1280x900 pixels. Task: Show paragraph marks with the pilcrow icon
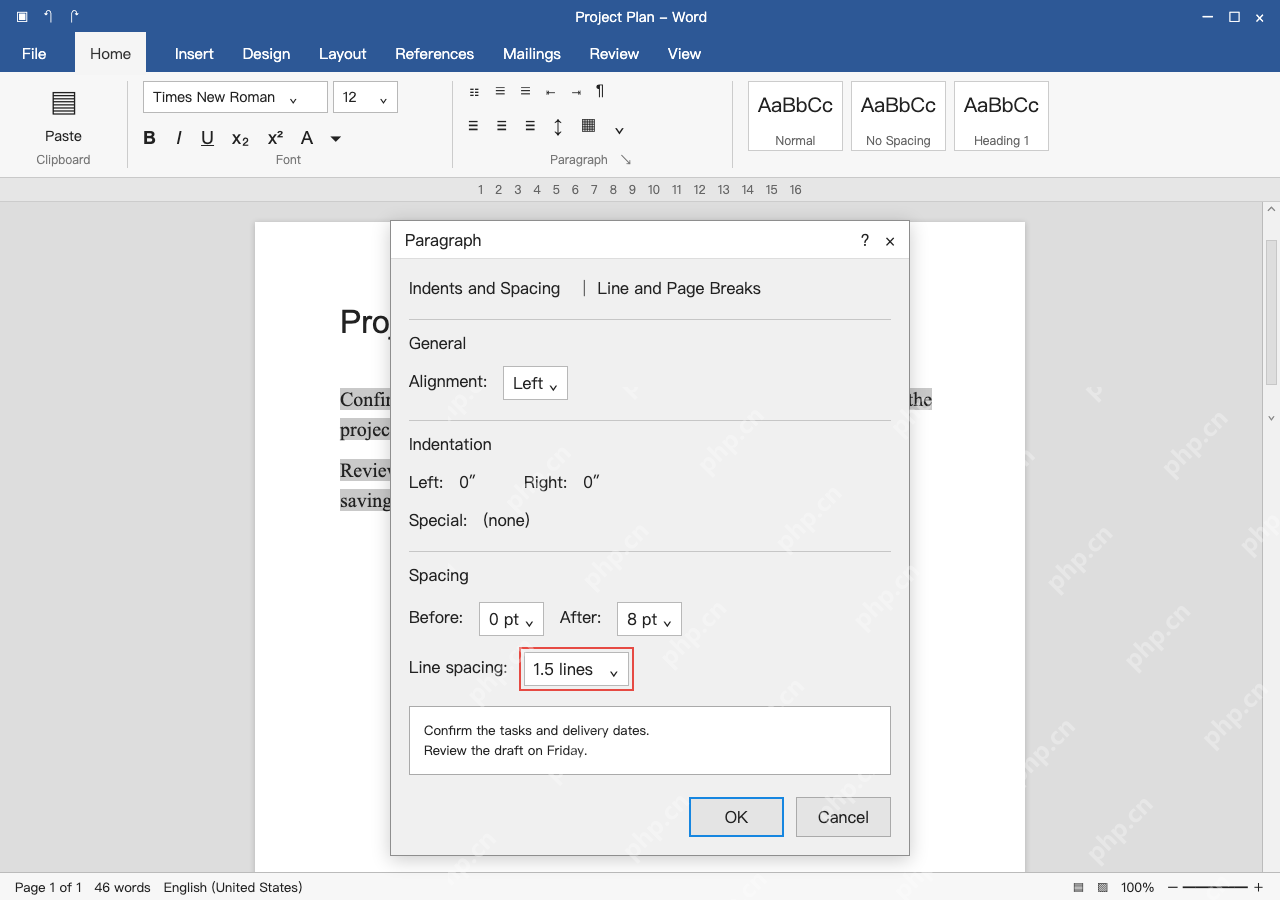coord(600,91)
